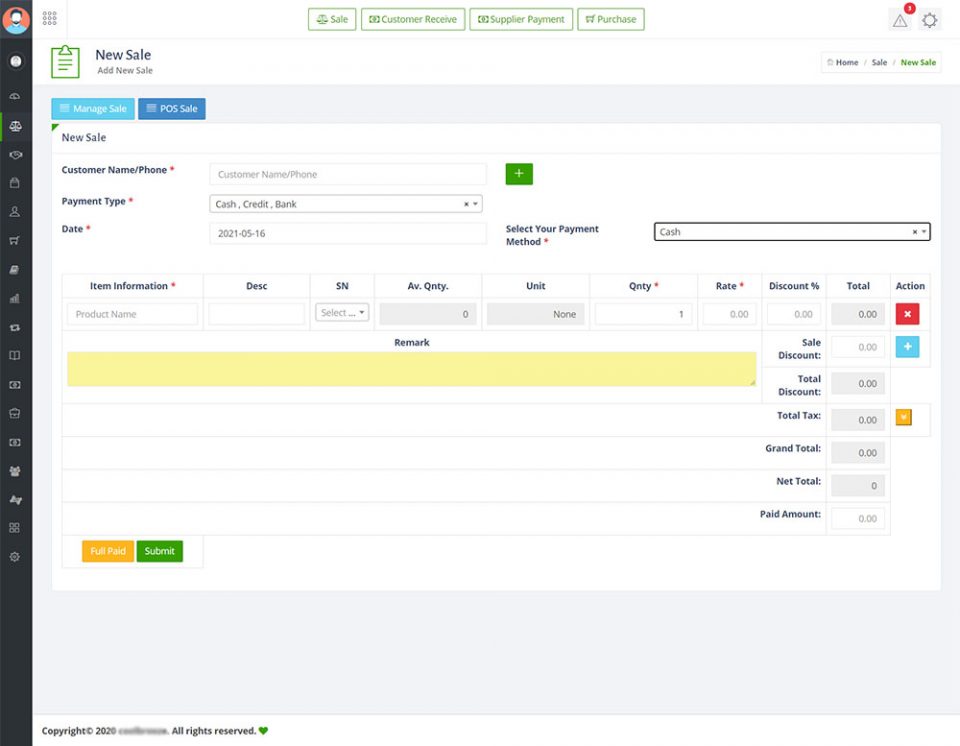This screenshot has width=960, height=746.
Task: Add new item row with blue plus
Action: (907, 347)
